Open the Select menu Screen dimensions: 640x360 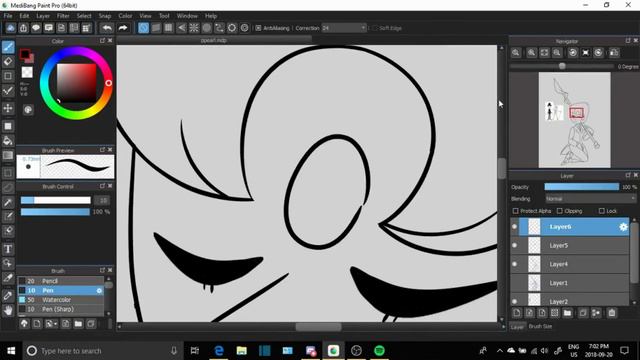click(84, 16)
